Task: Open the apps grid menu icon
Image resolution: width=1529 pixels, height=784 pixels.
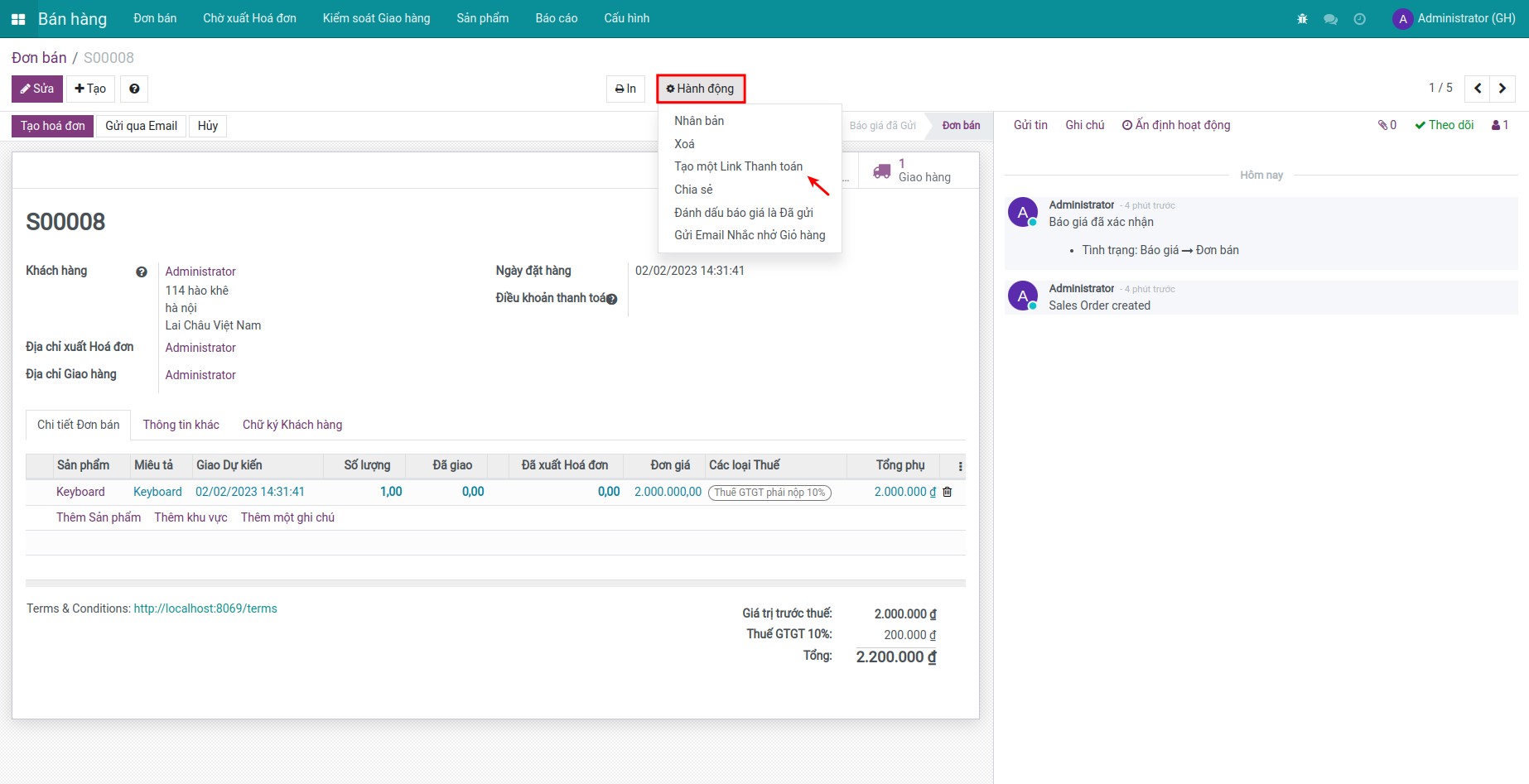Action: [18, 19]
